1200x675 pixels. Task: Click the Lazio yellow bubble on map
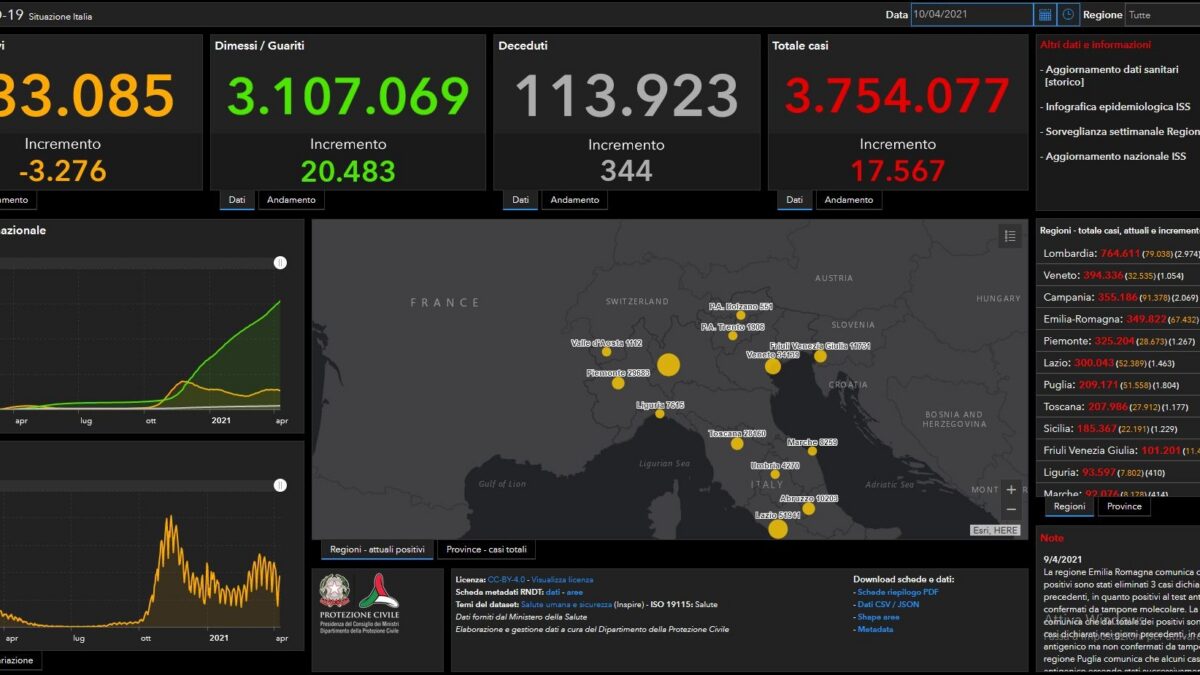coord(778,528)
